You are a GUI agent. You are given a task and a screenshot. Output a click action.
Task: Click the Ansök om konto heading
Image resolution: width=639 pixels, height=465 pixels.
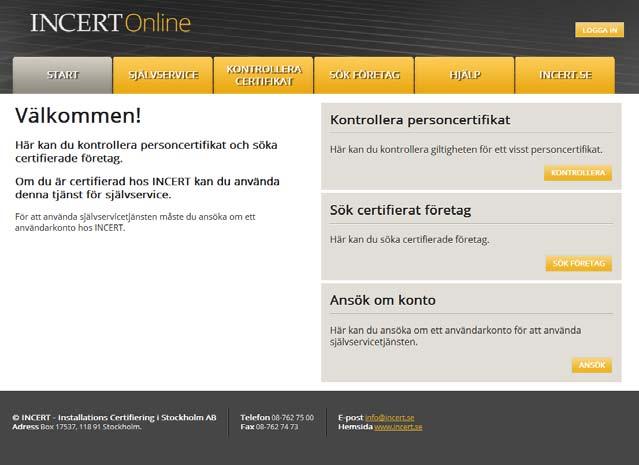click(383, 300)
